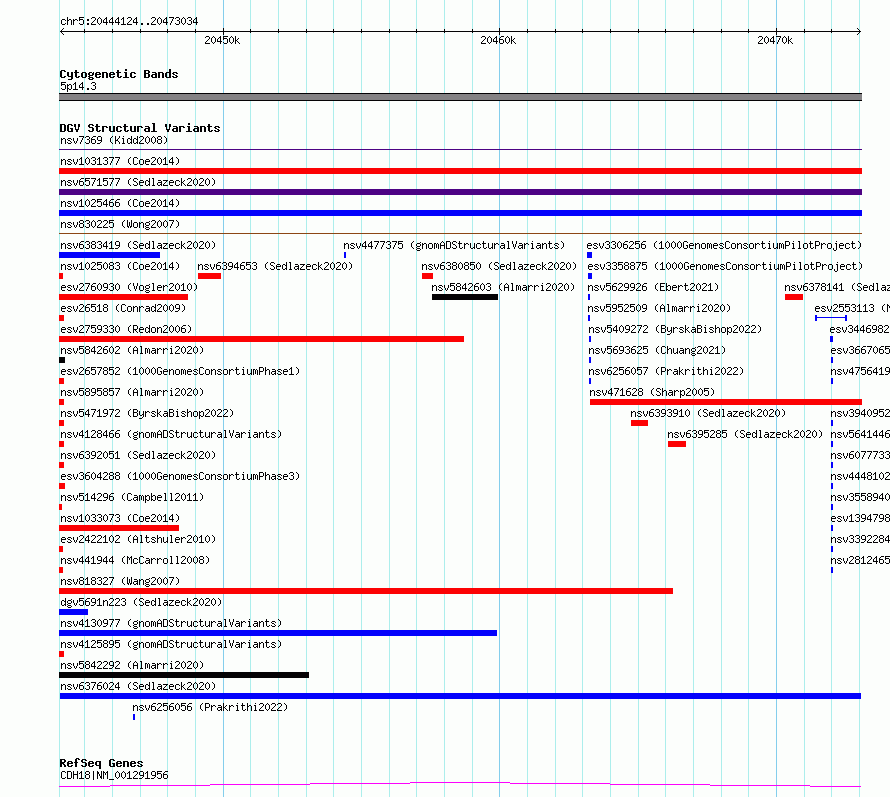Select the red esv2760930 (Vogler2010) bar
This screenshot has width=890, height=797.
123,297
